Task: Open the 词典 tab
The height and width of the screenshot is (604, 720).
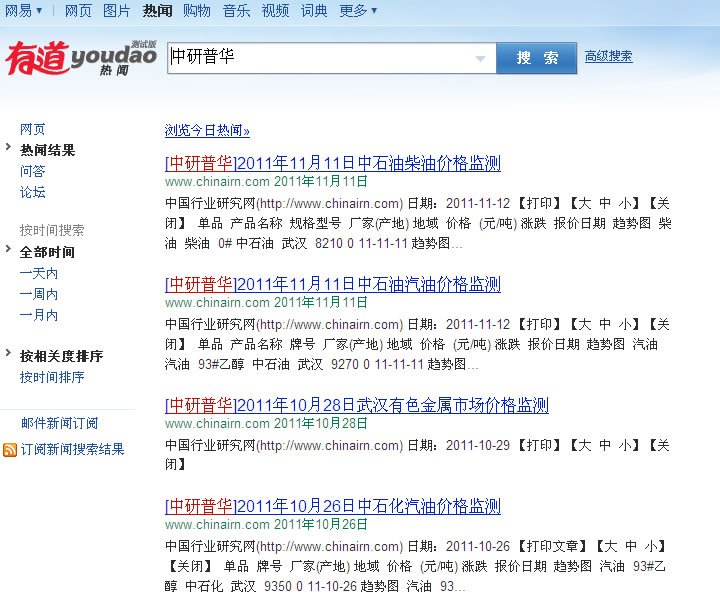Action: (x=314, y=11)
